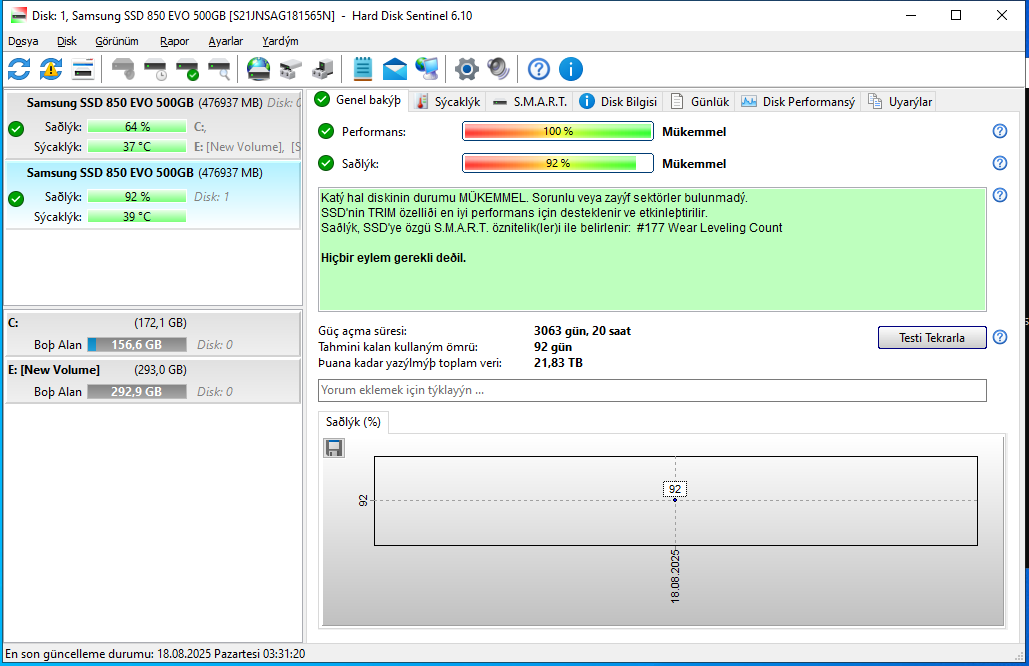Select the C: partition entry
Image resolution: width=1029 pixels, height=666 pixels.
pos(154,334)
